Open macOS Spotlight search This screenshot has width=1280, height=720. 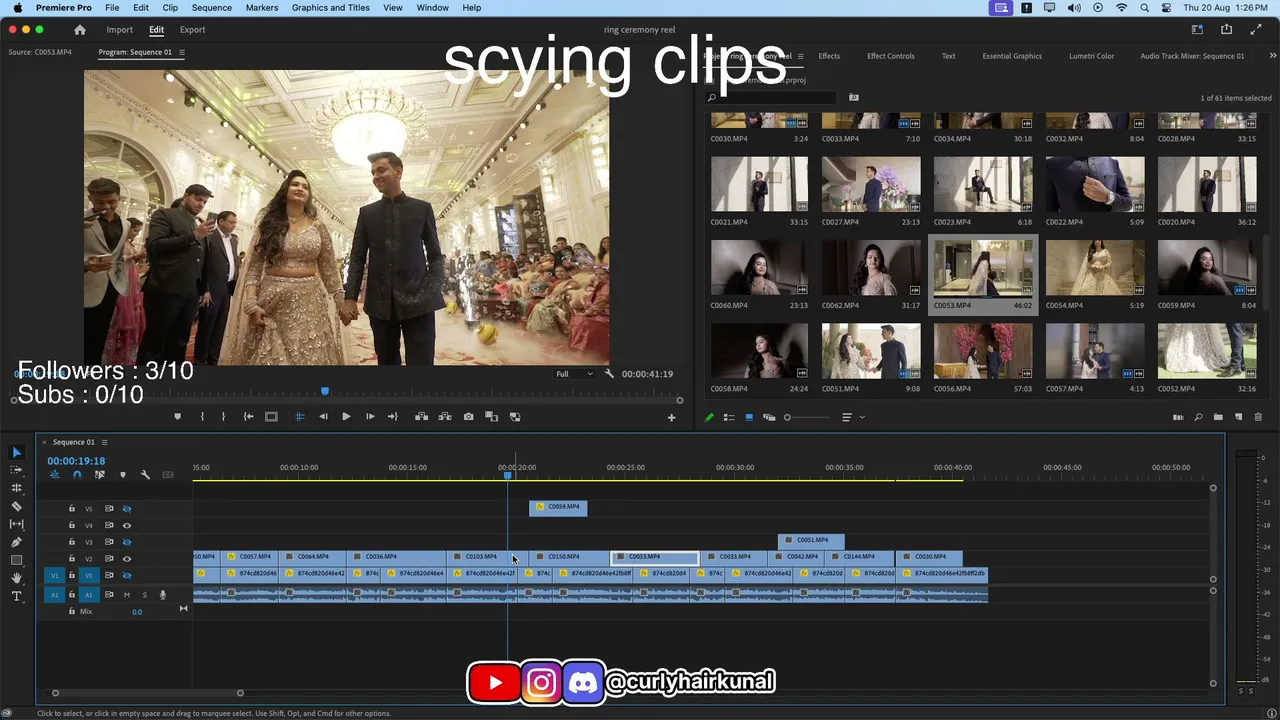1144,8
